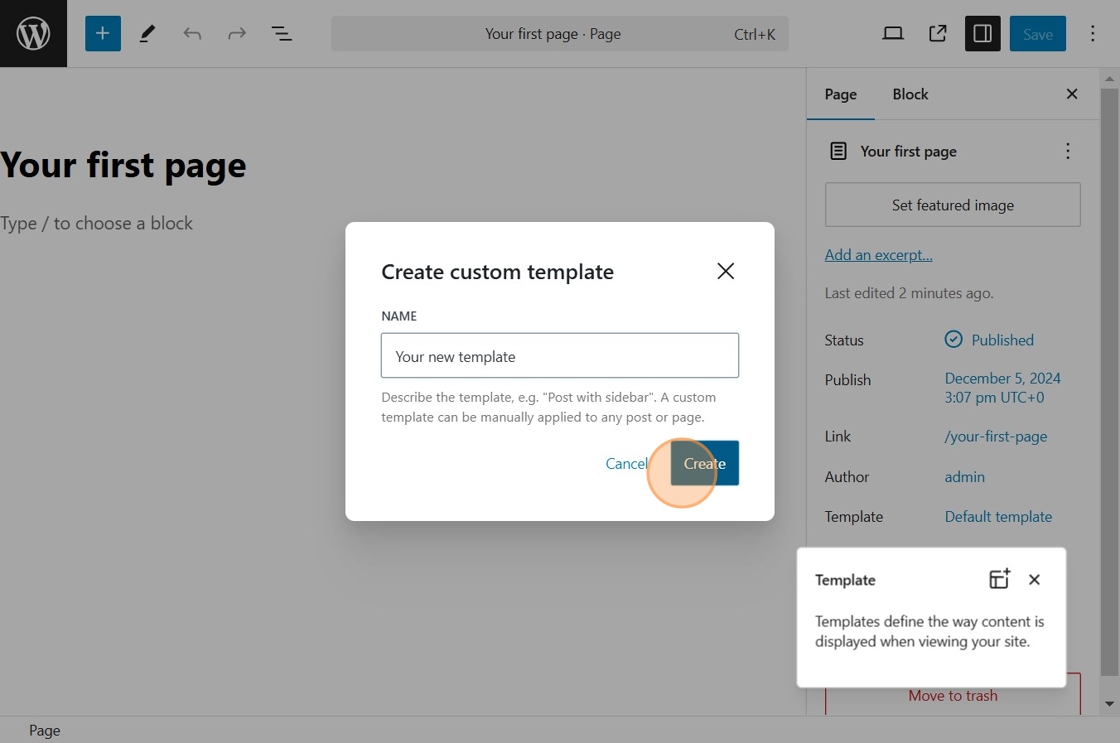Close the Create custom template dialog
Screen dimensions: 1120x743
(x=726, y=271)
